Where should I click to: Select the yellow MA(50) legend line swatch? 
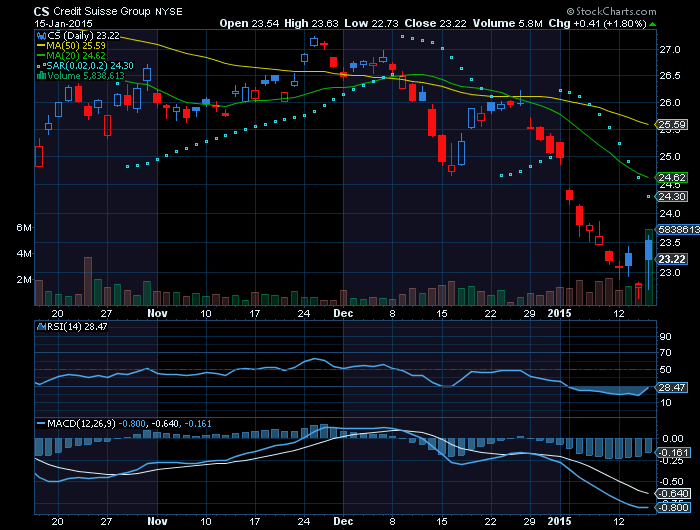pyautogui.click(x=41, y=46)
